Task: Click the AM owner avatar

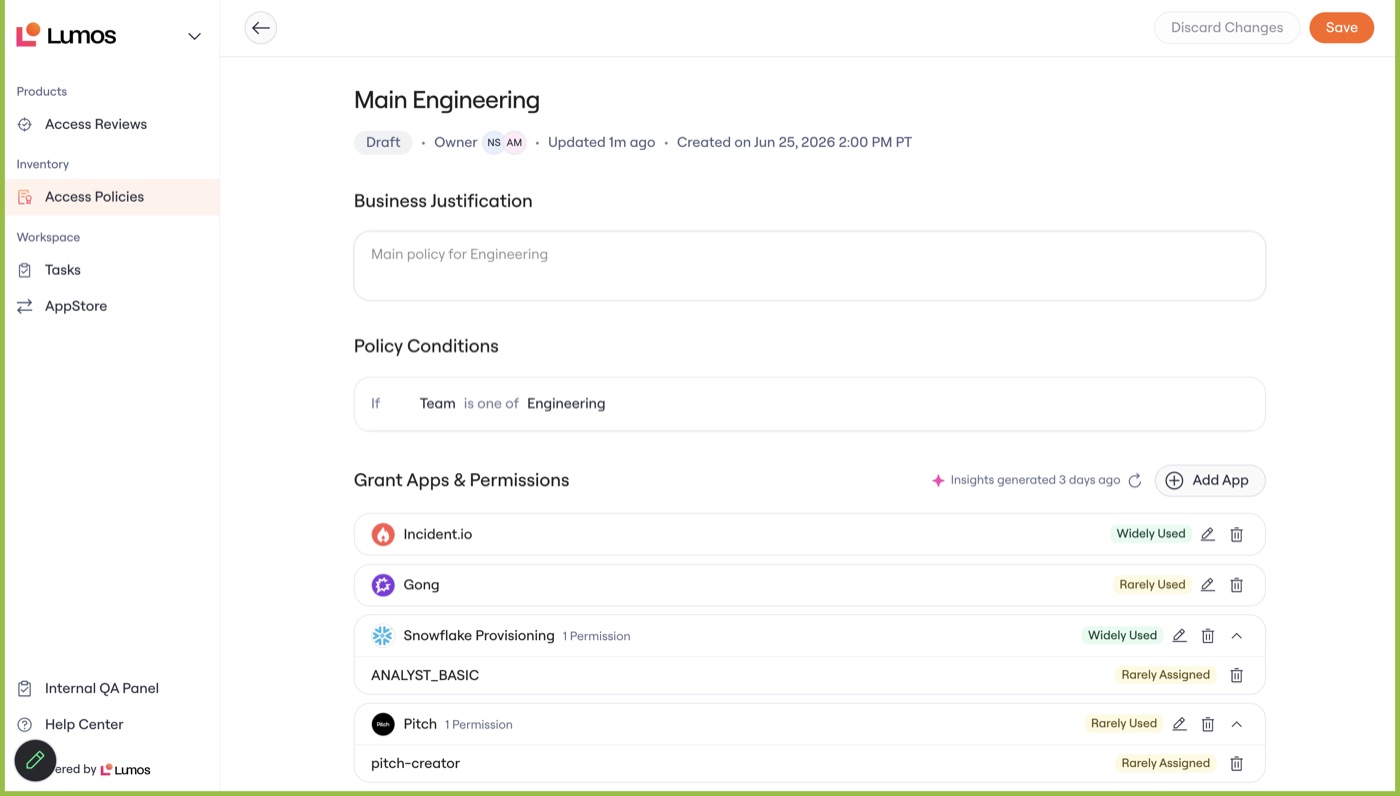Action: tap(514, 143)
